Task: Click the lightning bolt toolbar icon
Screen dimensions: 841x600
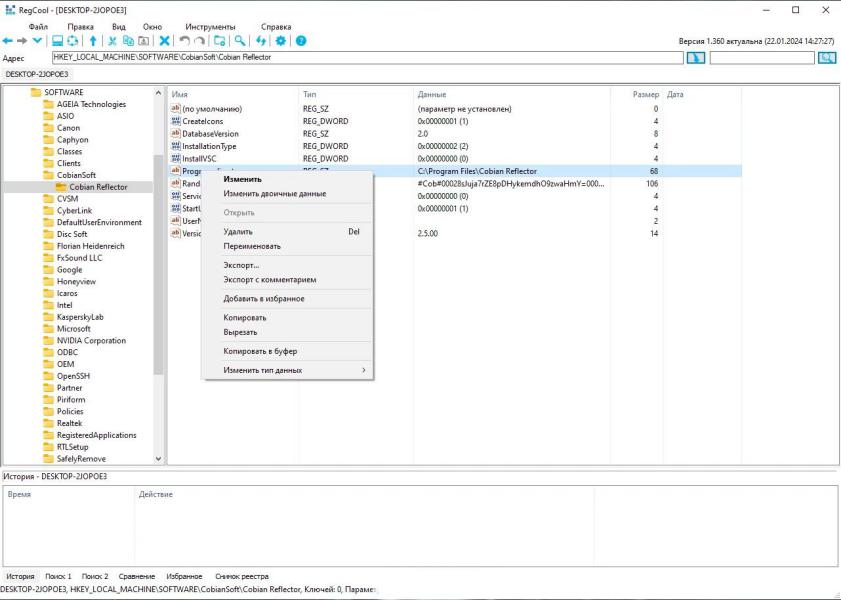Action: pos(261,41)
